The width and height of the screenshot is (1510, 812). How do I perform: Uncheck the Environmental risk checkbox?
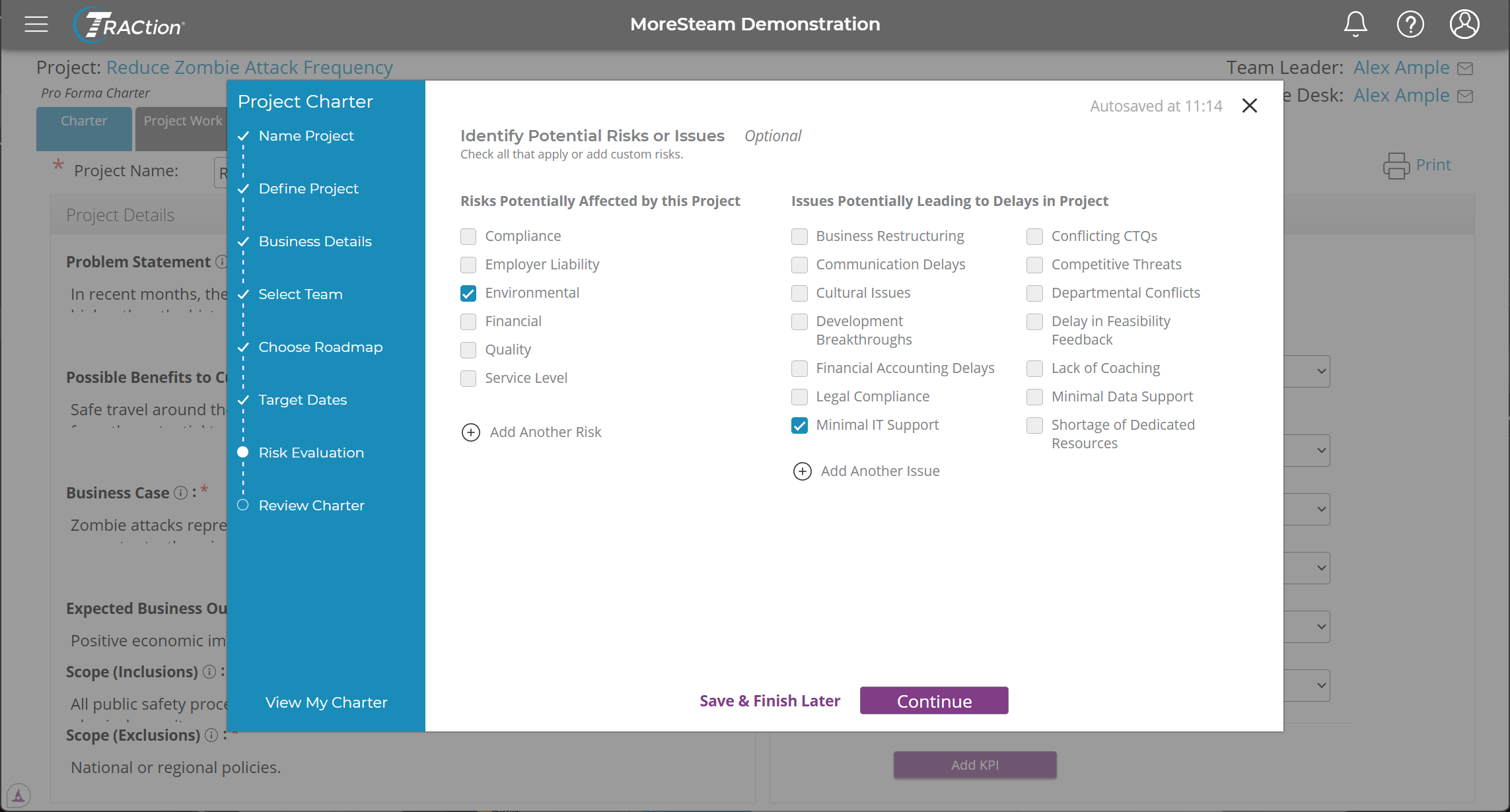click(468, 293)
